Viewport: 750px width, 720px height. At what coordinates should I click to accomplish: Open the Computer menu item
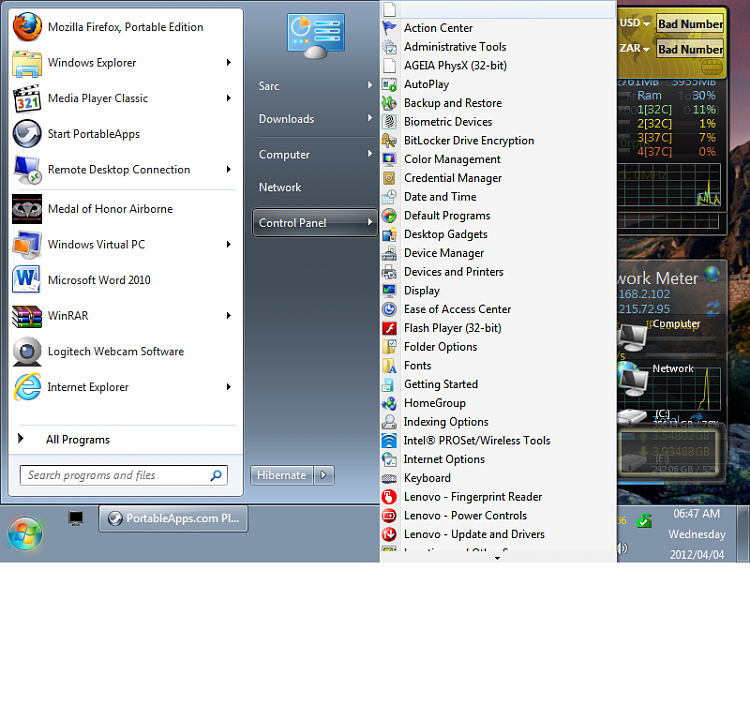pos(315,155)
